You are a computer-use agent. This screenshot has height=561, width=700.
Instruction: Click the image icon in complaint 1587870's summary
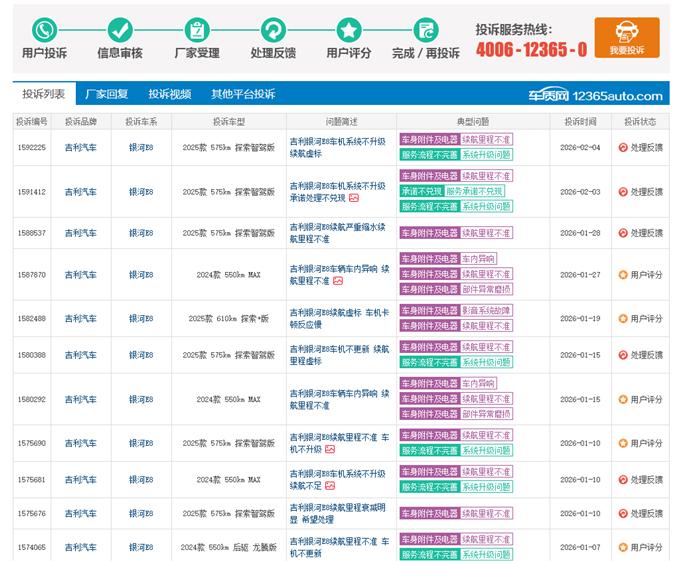pyautogui.click(x=338, y=281)
